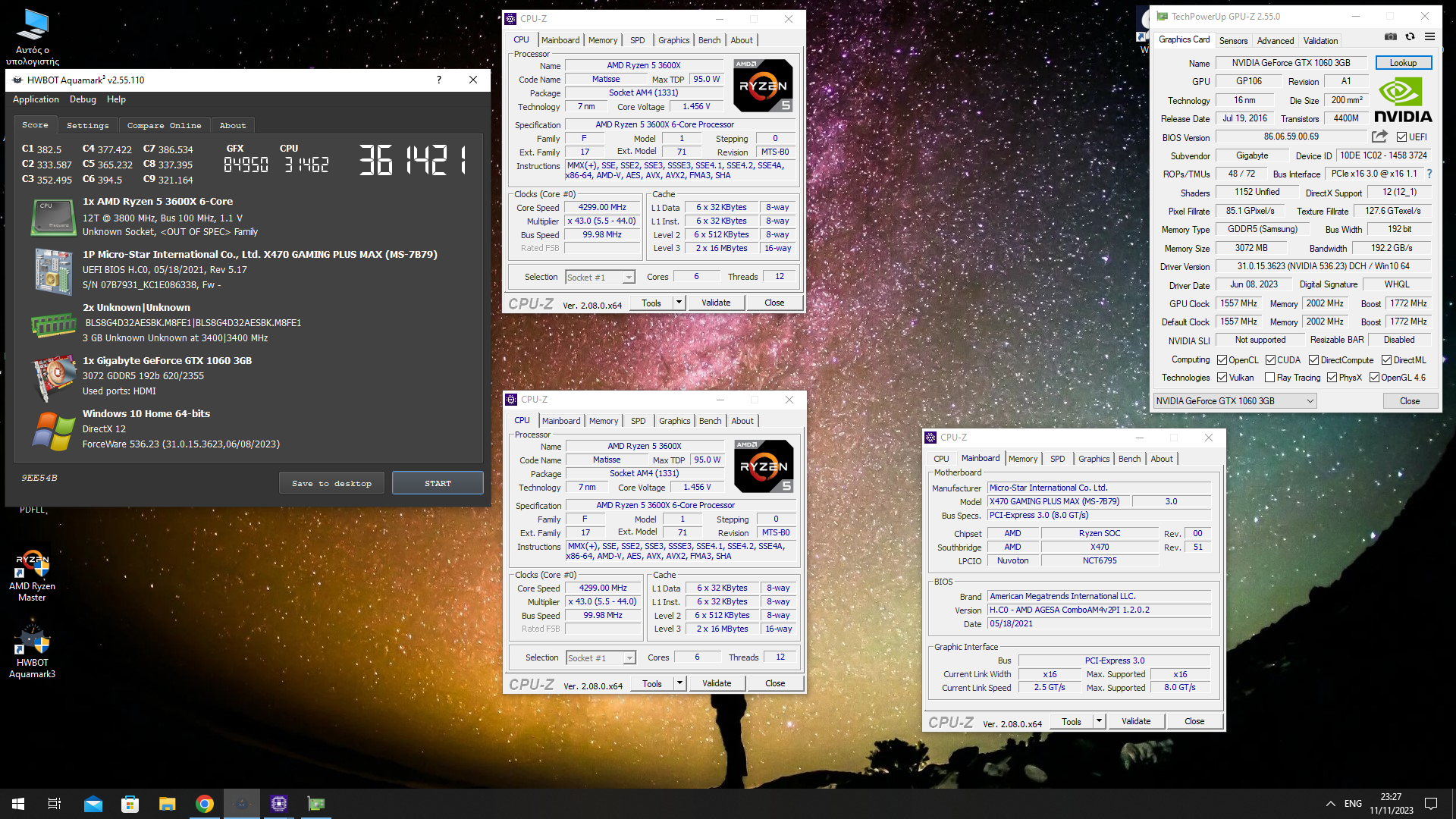Click Ryzen logo in lower CPU-Z window
The image size is (1456, 819).
(x=764, y=466)
